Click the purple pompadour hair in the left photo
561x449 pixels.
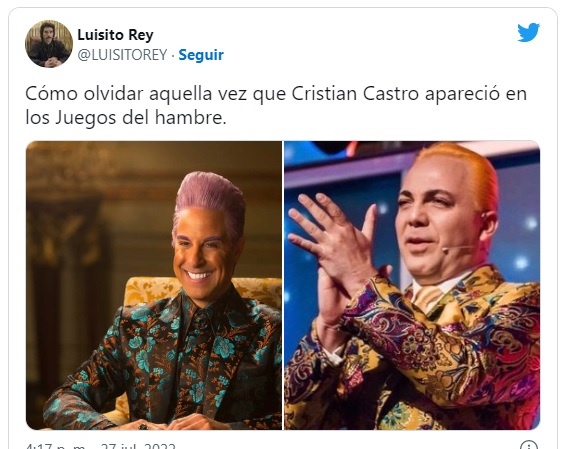[210, 202]
